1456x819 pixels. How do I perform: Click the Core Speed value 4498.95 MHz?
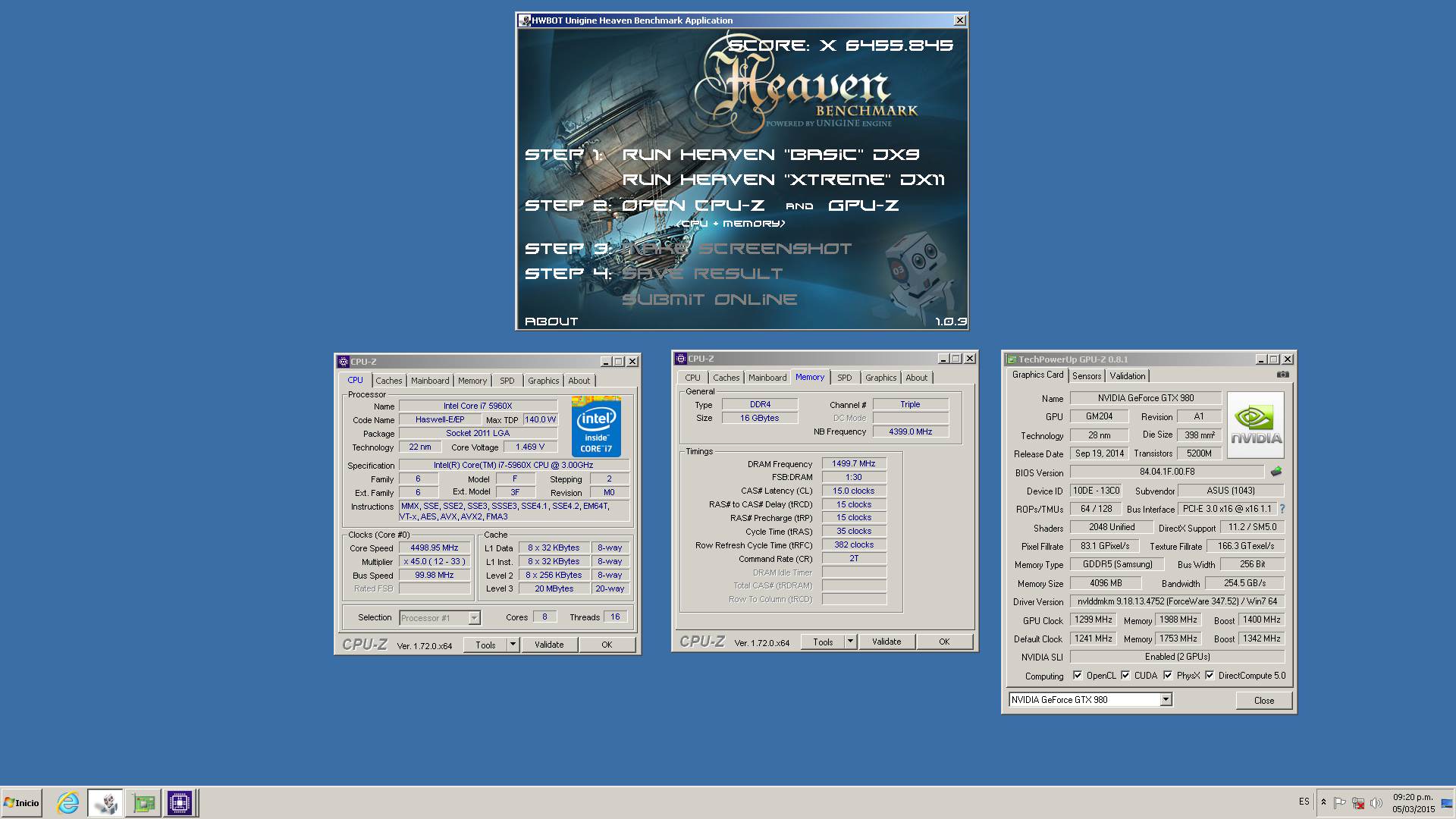coord(435,548)
